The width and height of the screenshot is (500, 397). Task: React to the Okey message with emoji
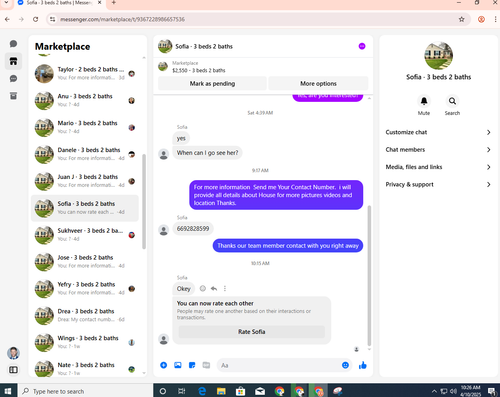point(202,289)
